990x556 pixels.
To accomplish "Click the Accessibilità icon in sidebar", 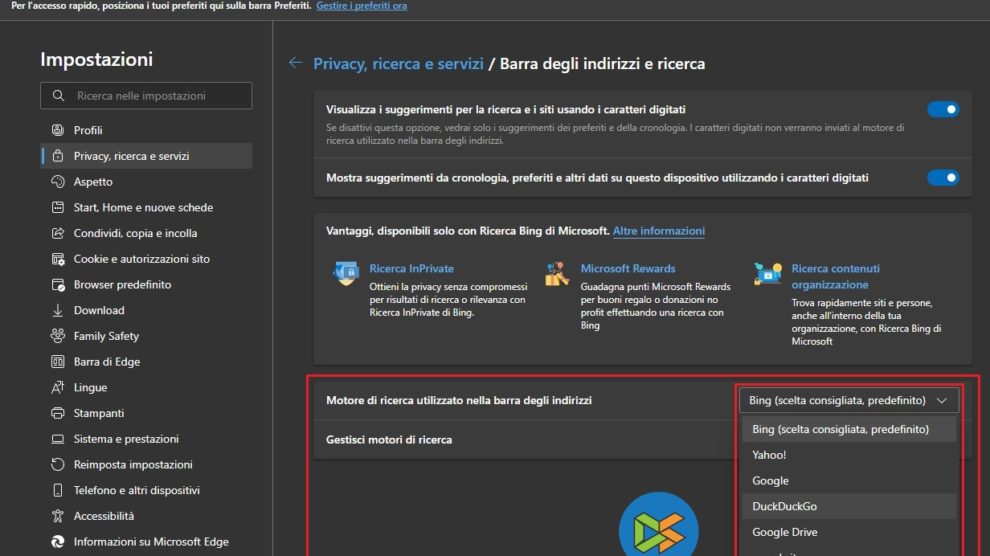I will point(57,516).
